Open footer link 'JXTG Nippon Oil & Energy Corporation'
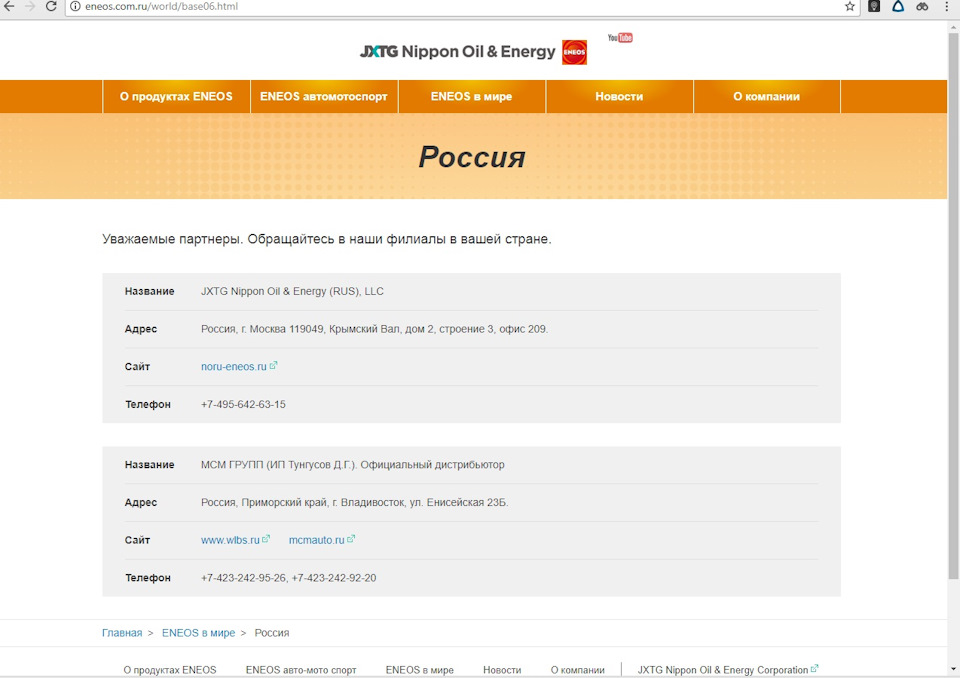Image resolution: width=960 pixels, height=678 pixels. coord(723,670)
